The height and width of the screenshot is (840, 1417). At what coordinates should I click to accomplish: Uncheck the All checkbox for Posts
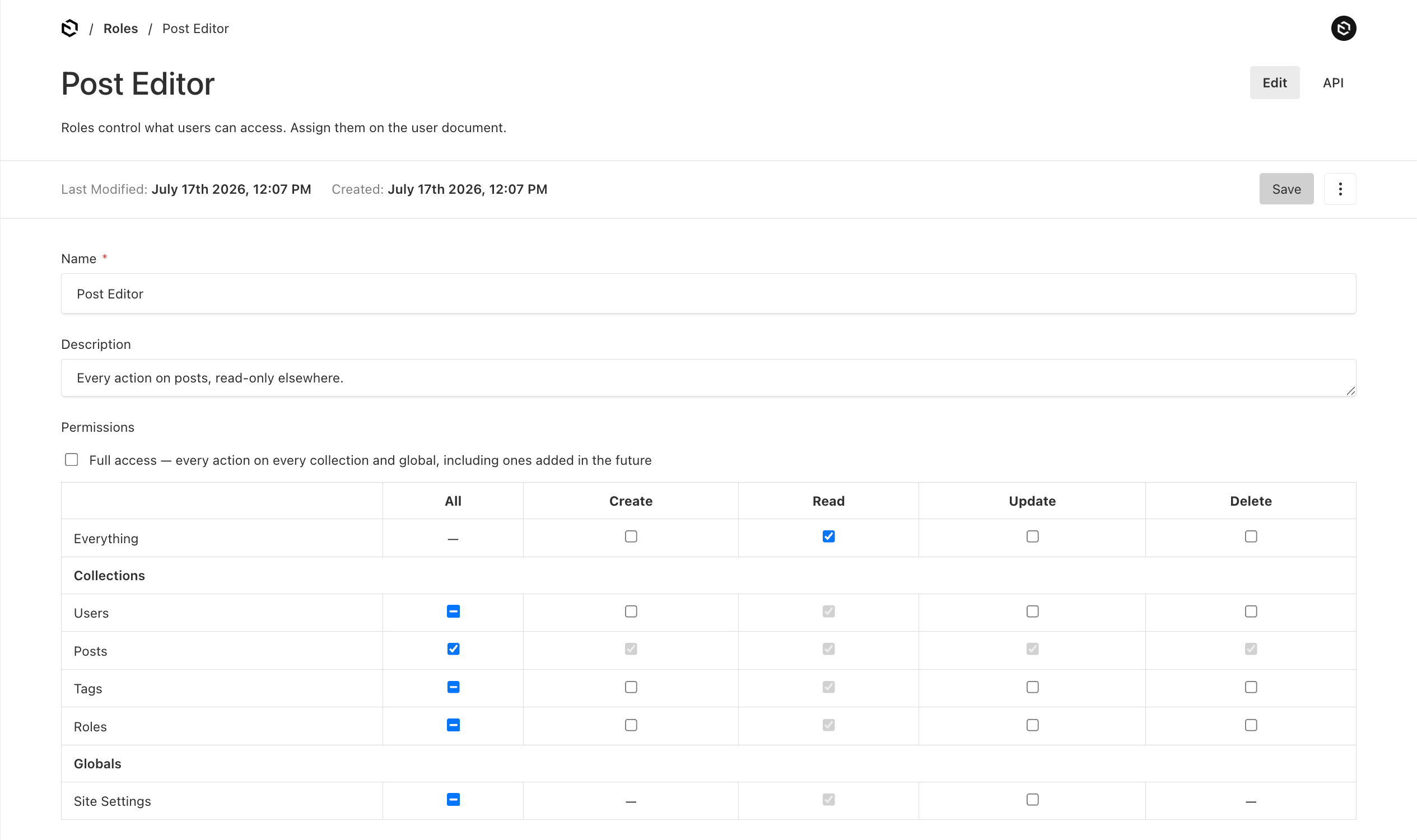[453, 648]
